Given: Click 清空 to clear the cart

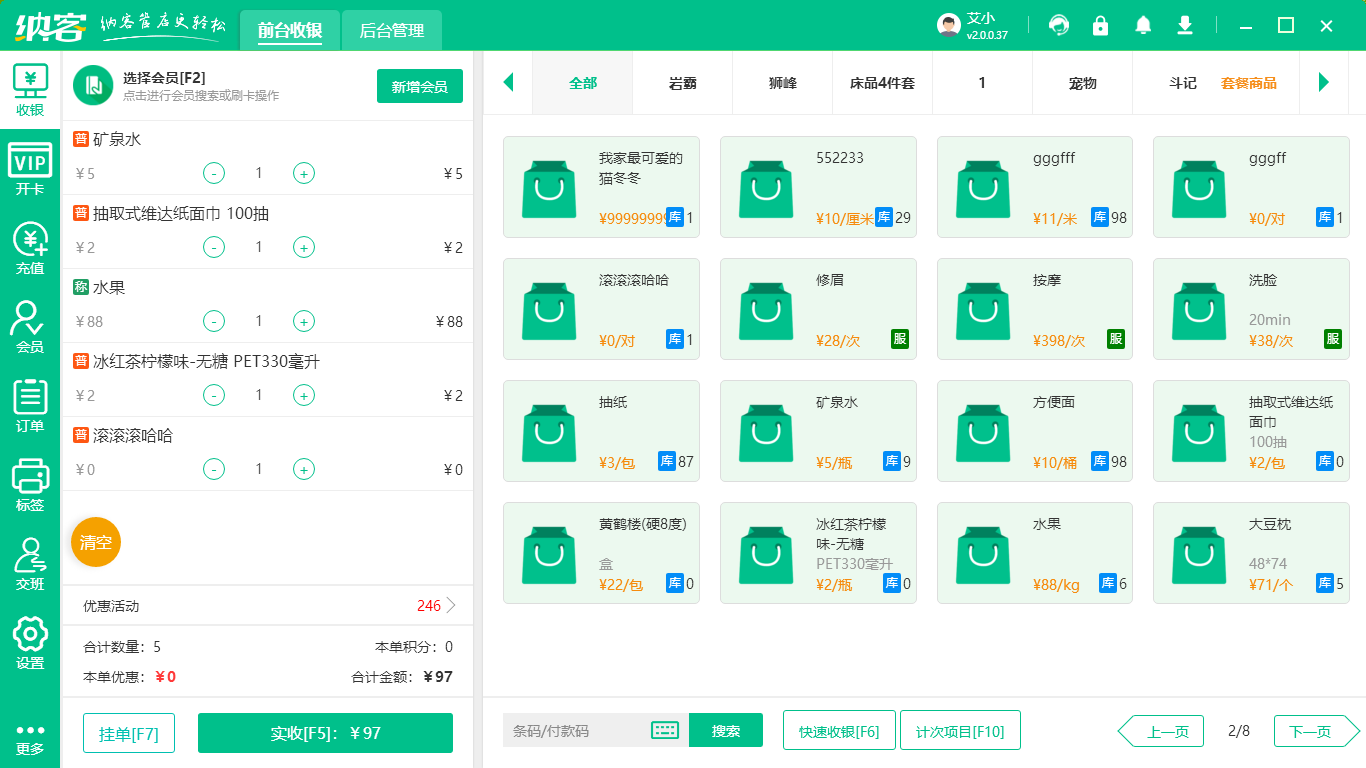Looking at the screenshot, I should coord(95,541).
